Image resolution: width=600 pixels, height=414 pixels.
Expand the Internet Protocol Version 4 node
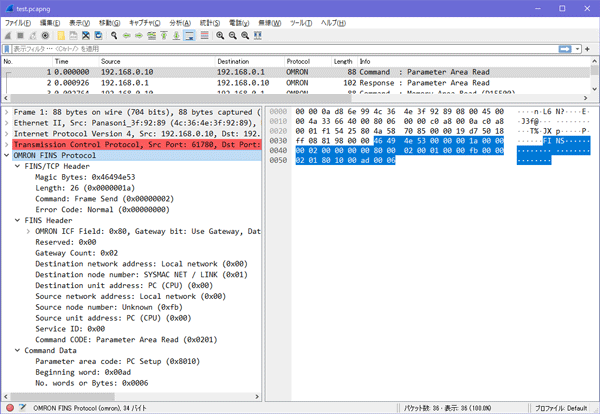coord(7,134)
